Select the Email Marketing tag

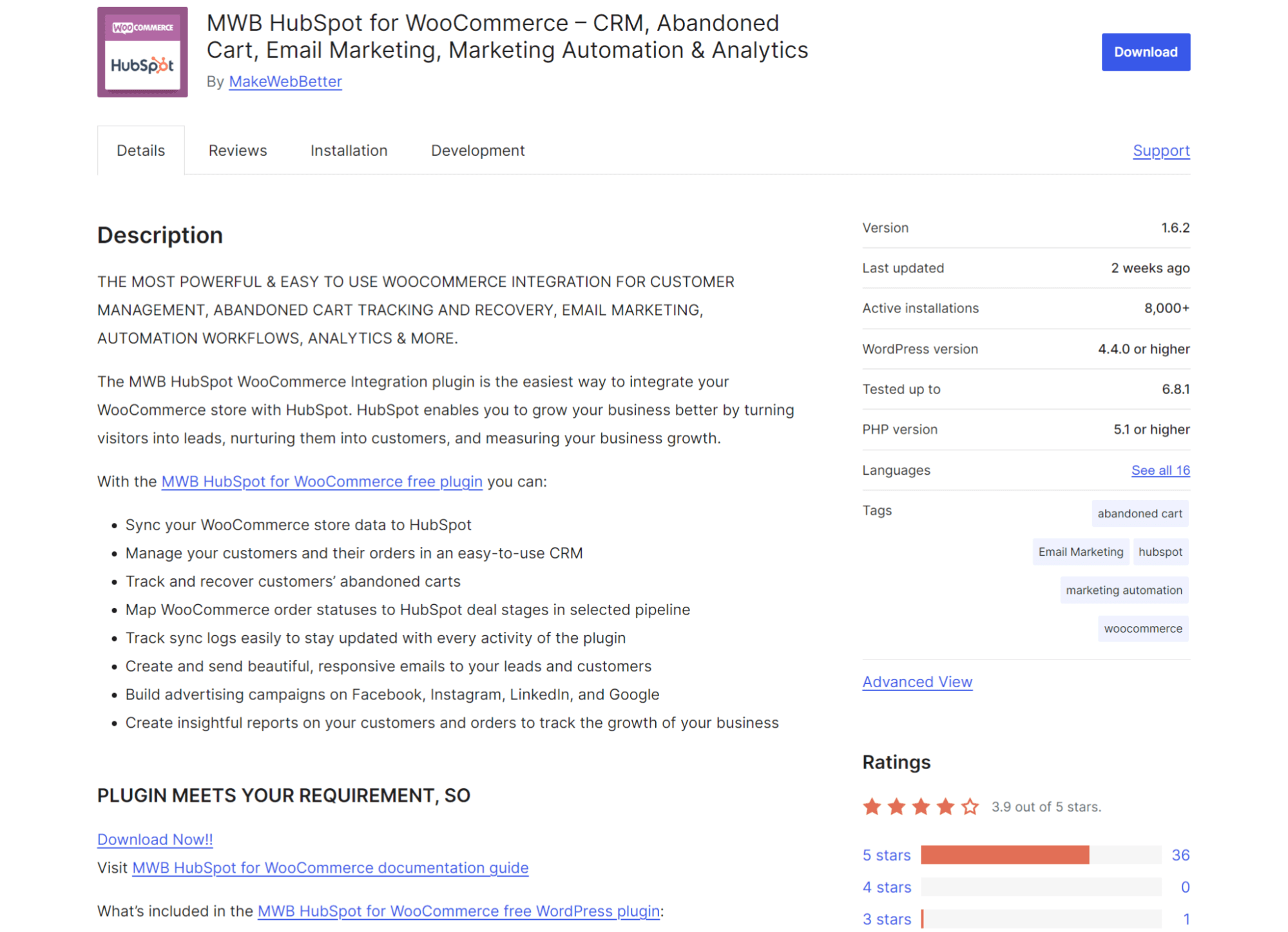click(x=1081, y=552)
